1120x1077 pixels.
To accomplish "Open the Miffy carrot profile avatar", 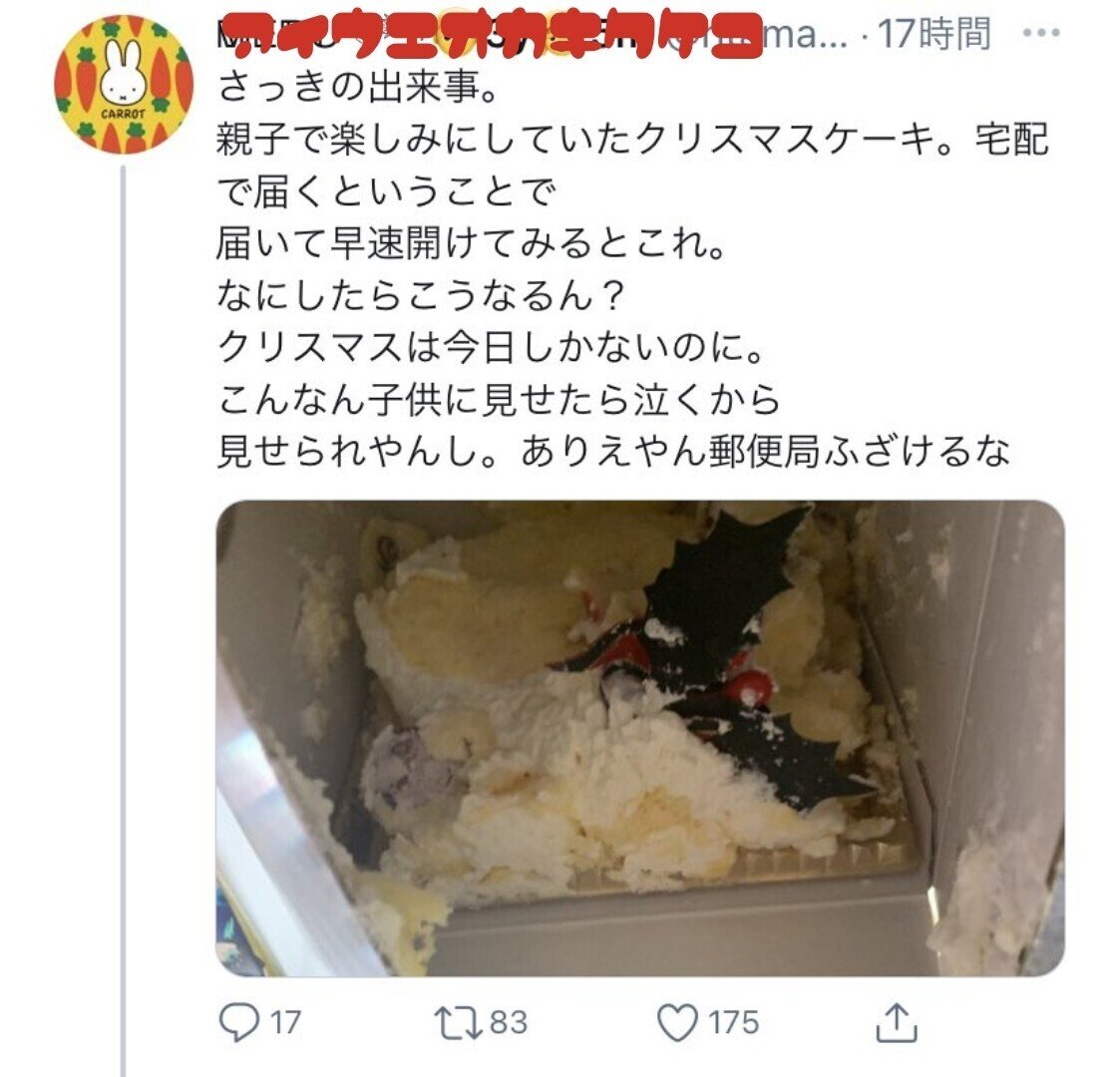I will click(x=124, y=85).
